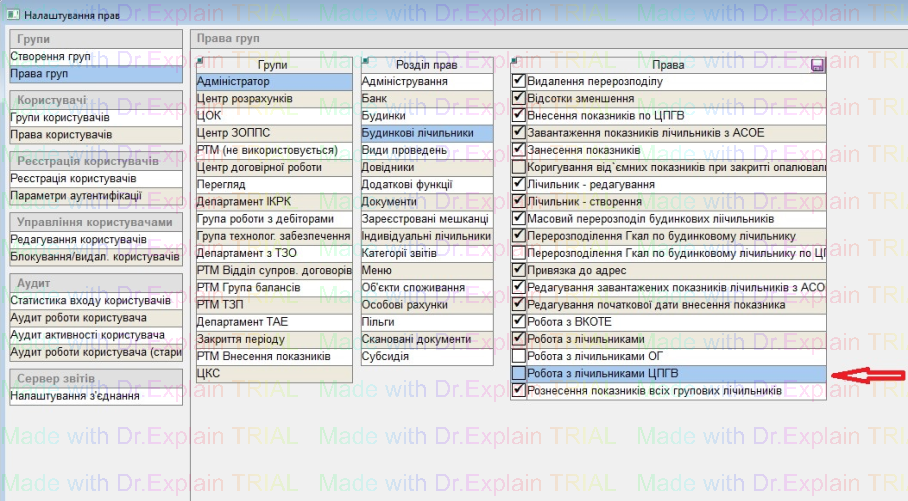Click the Групи column header
The image size is (908, 501).
click(274, 65)
